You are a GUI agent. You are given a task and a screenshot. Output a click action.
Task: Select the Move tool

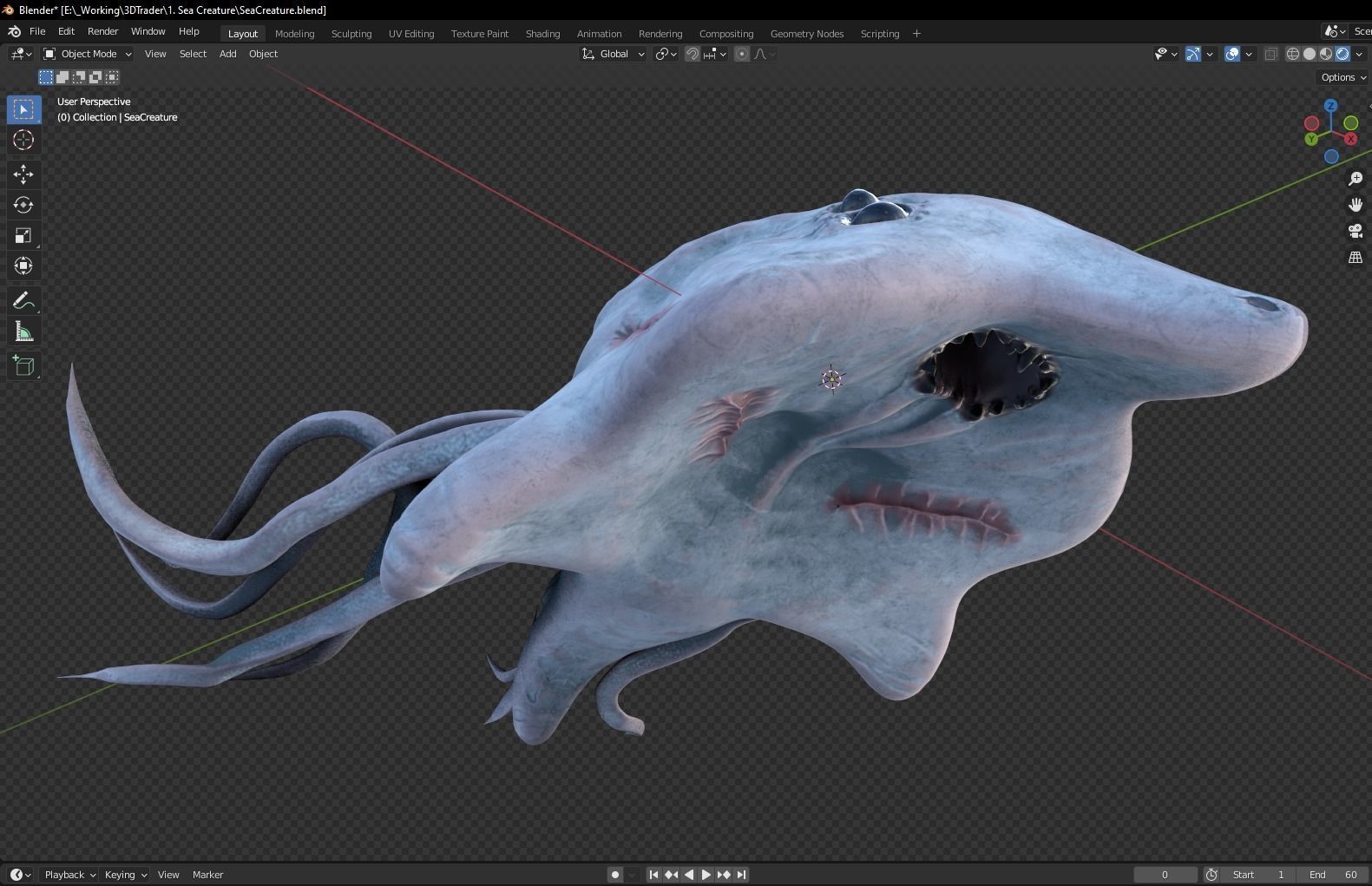coord(23,174)
